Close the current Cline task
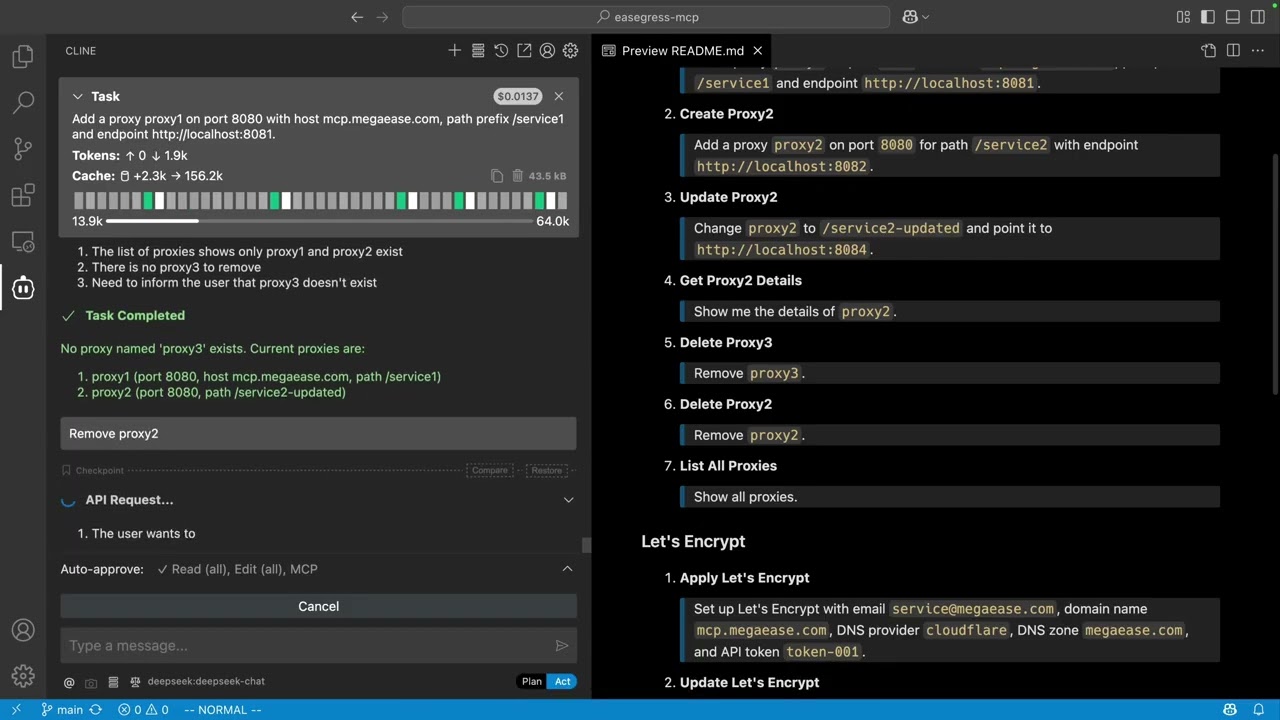1280x720 pixels. tap(559, 97)
